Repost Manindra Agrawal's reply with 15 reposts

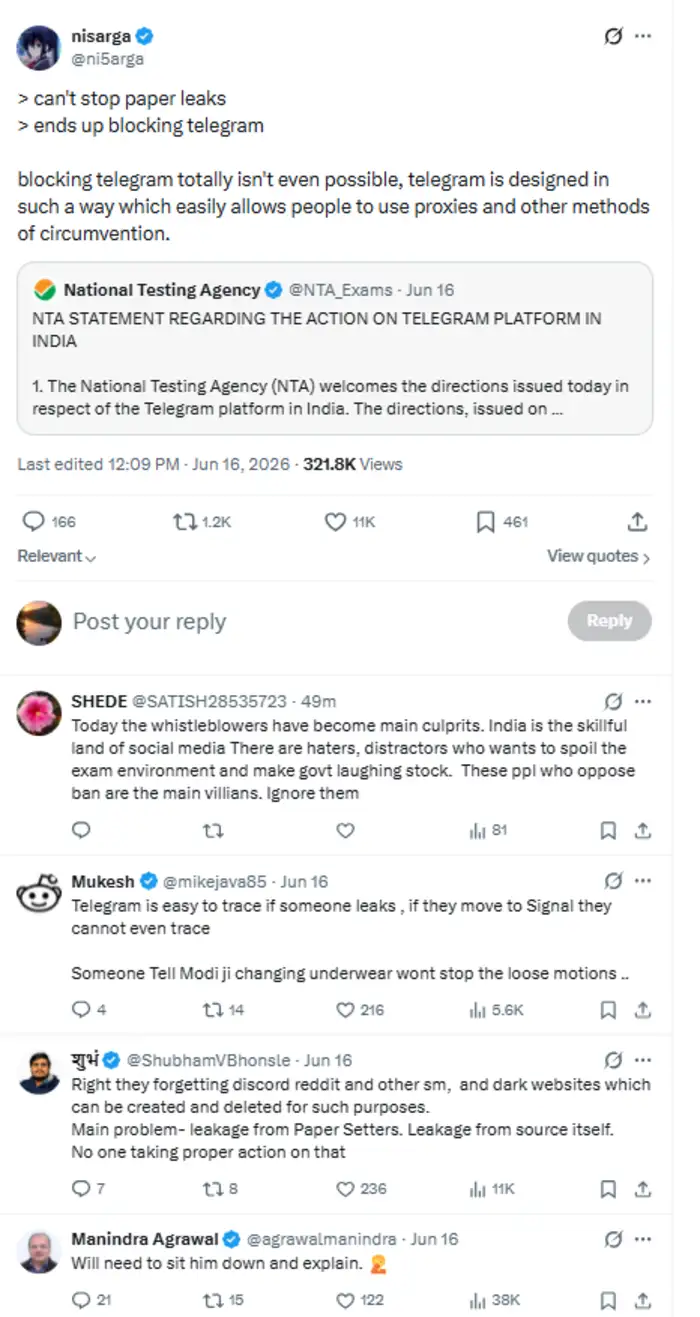coord(223,1300)
